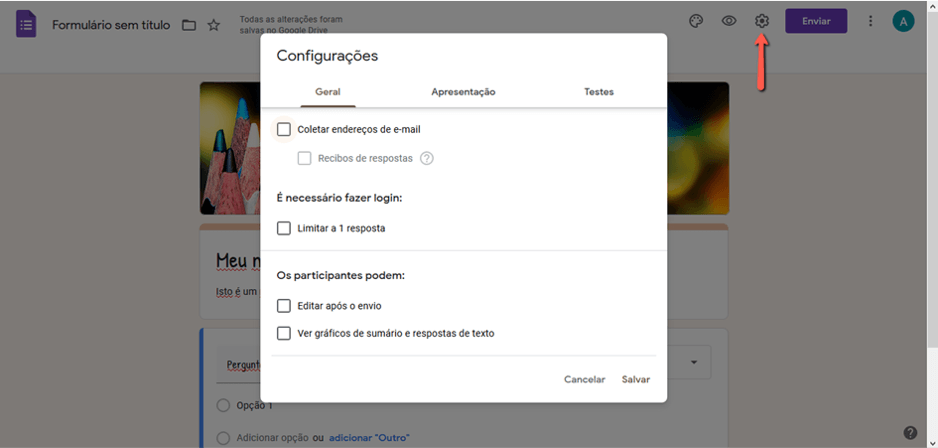This screenshot has width=938, height=448.
Task: Allow Editar após o envio
Action: (284, 306)
